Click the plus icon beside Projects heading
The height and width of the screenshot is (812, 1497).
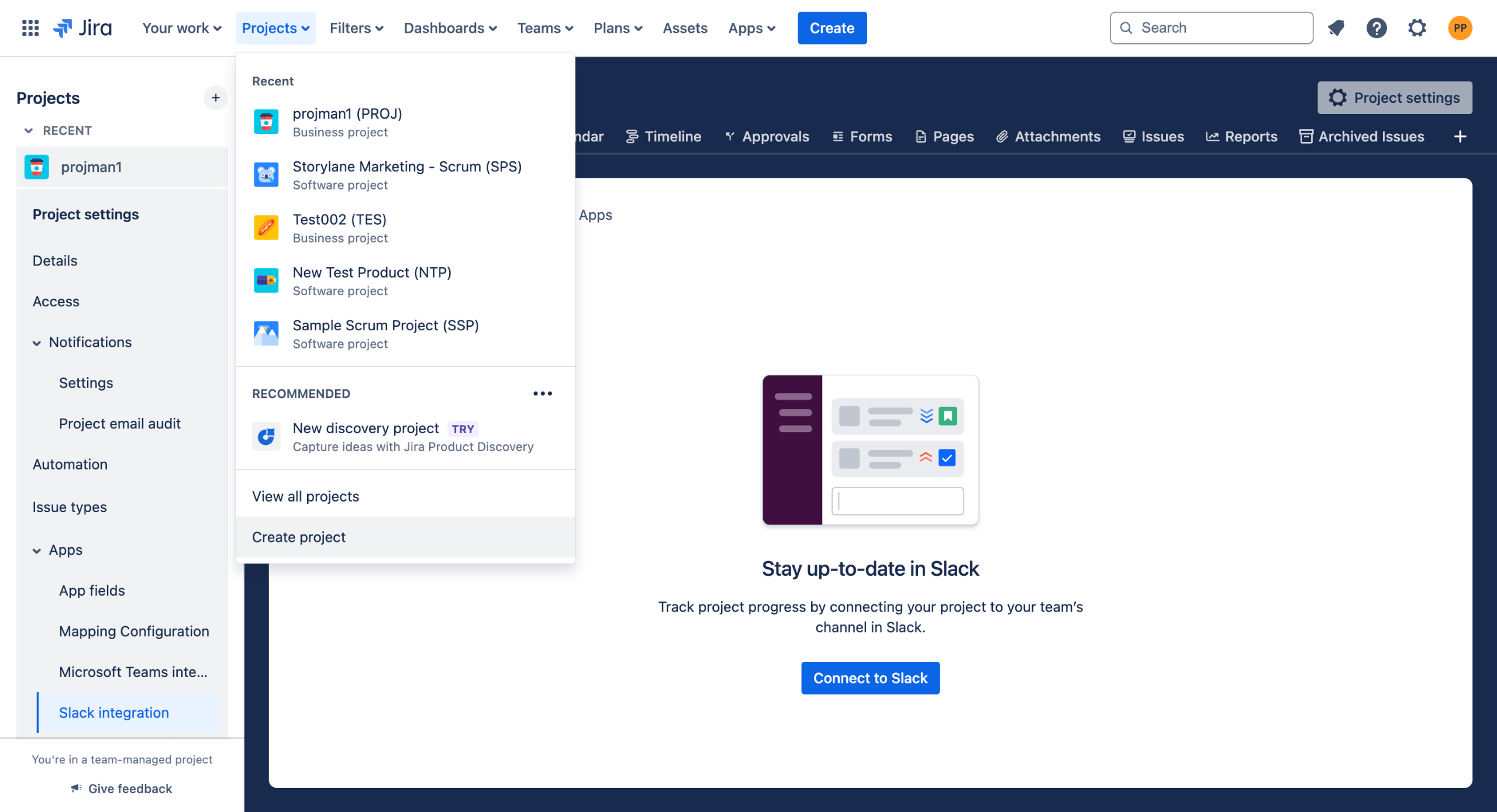coord(215,98)
